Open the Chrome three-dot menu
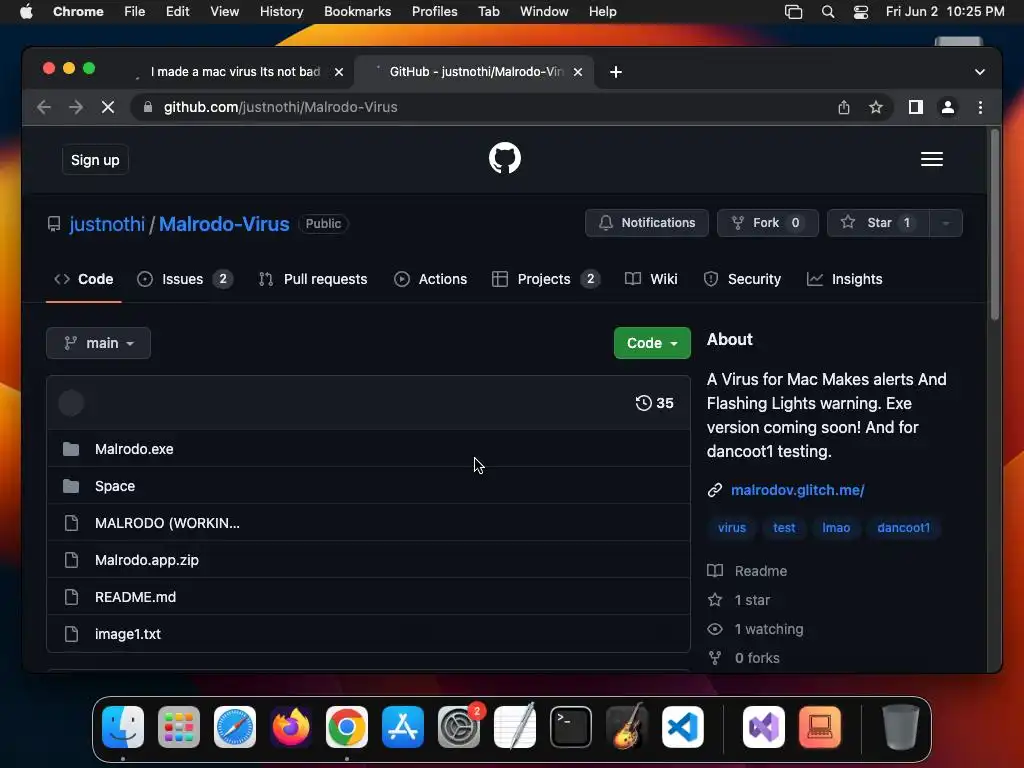Viewport: 1024px width, 768px height. tap(980, 107)
